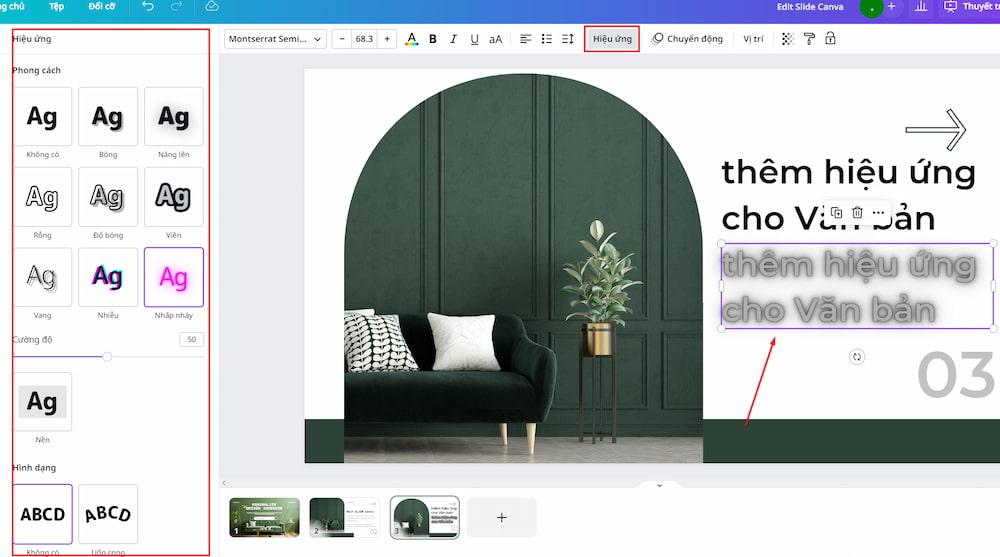The height and width of the screenshot is (557, 1000).
Task: Click the Hiệu ứng toolbar button
Action: [x=612, y=39]
